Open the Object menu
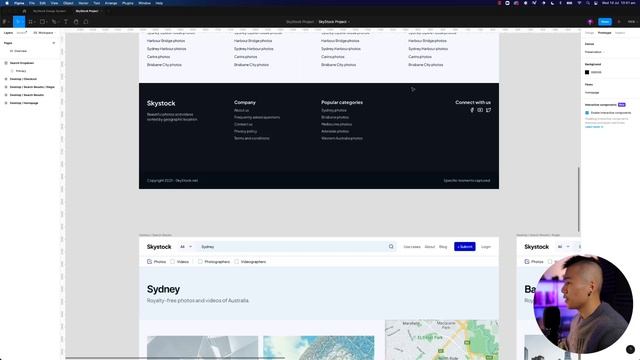The image size is (640, 360). point(68,3)
